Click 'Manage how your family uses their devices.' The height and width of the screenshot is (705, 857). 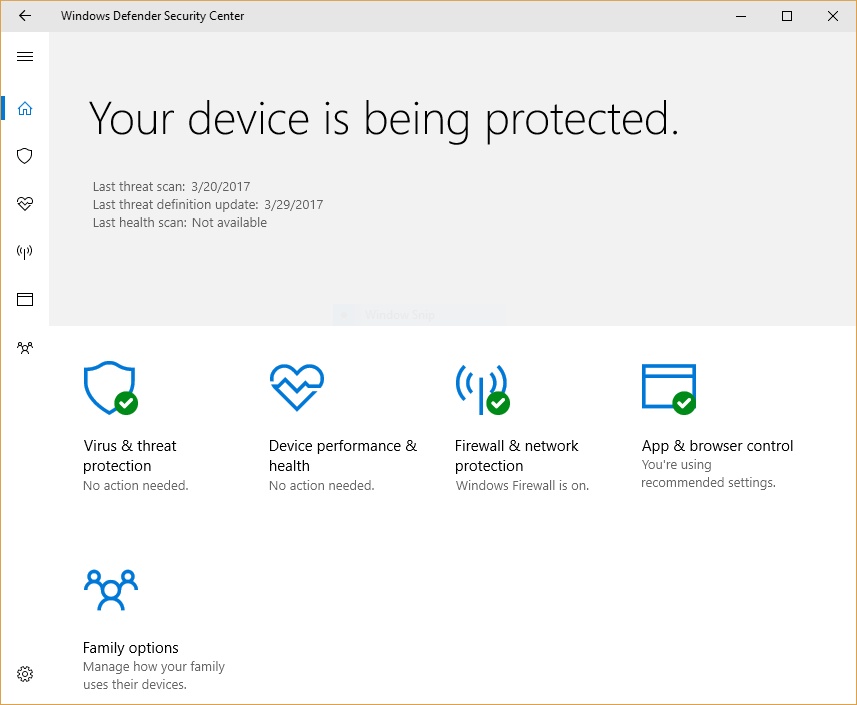pyautogui.click(x=154, y=675)
